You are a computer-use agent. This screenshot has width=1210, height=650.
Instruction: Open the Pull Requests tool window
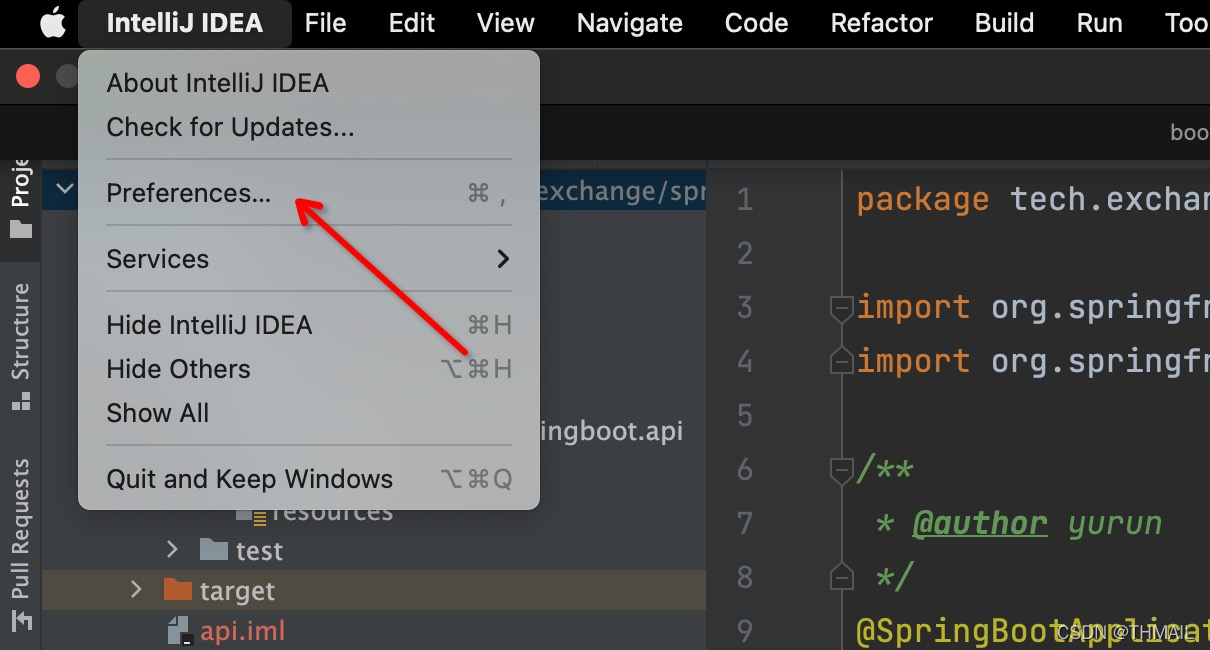tap(21, 530)
